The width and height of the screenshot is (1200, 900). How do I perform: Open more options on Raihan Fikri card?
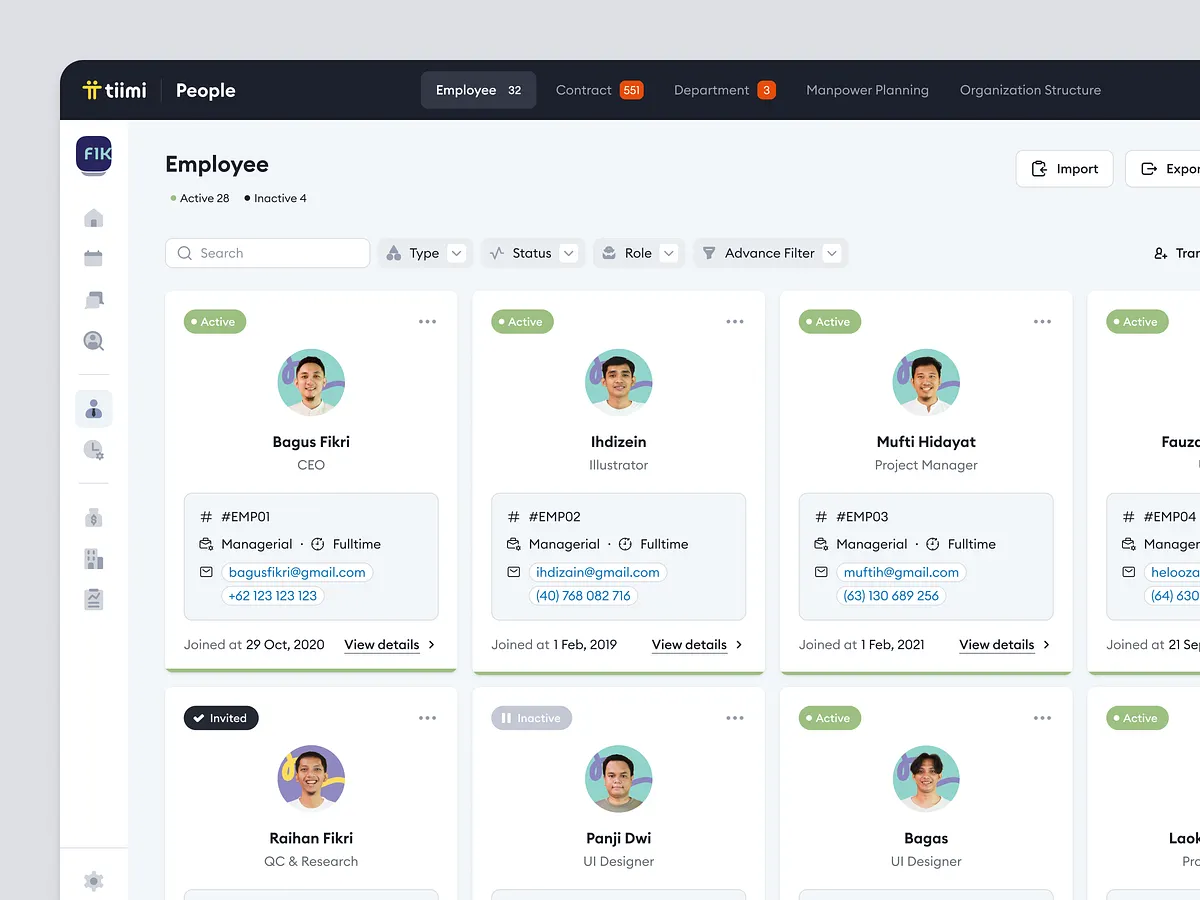tap(428, 718)
